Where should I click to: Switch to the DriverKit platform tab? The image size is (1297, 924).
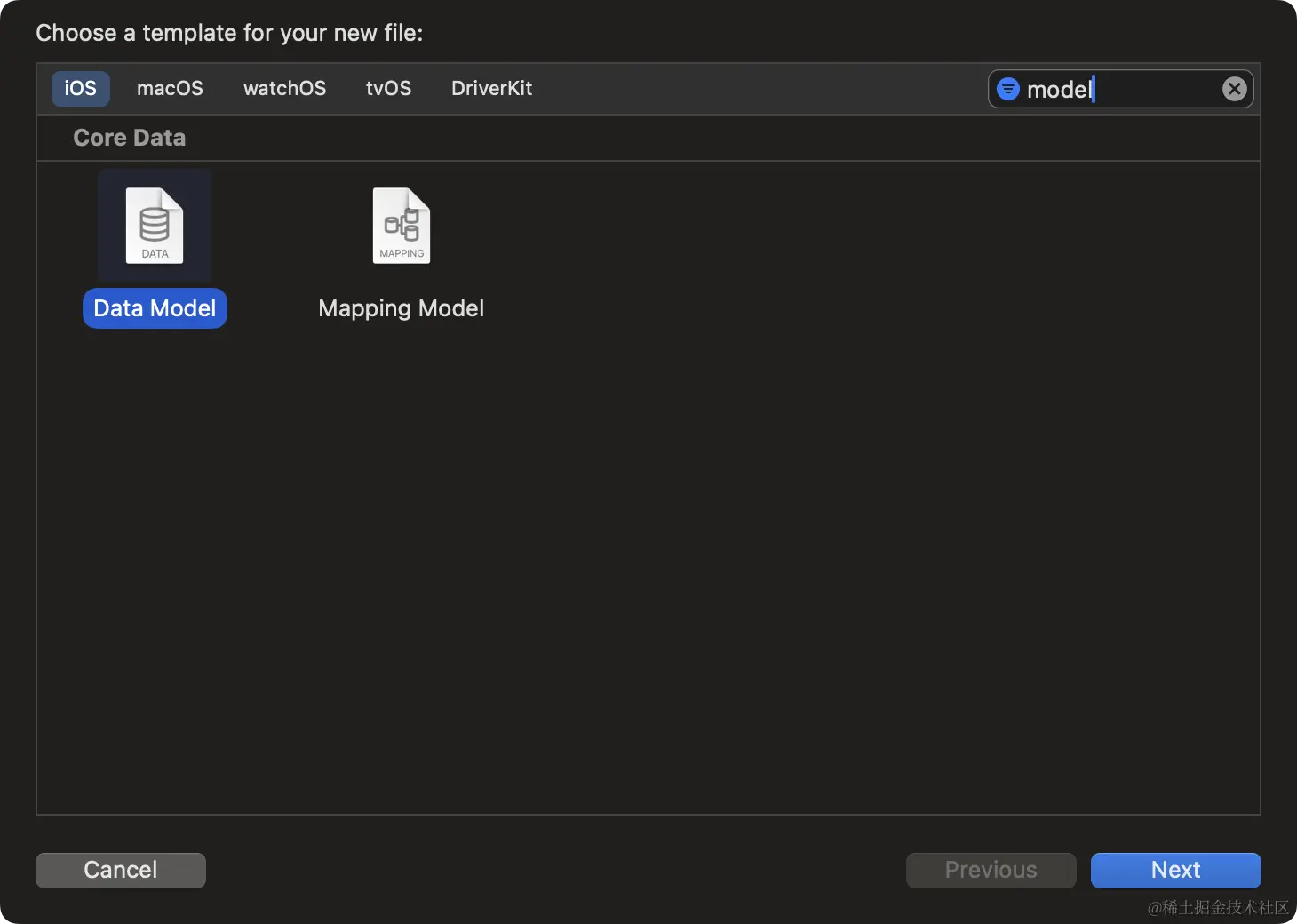(491, 89)
